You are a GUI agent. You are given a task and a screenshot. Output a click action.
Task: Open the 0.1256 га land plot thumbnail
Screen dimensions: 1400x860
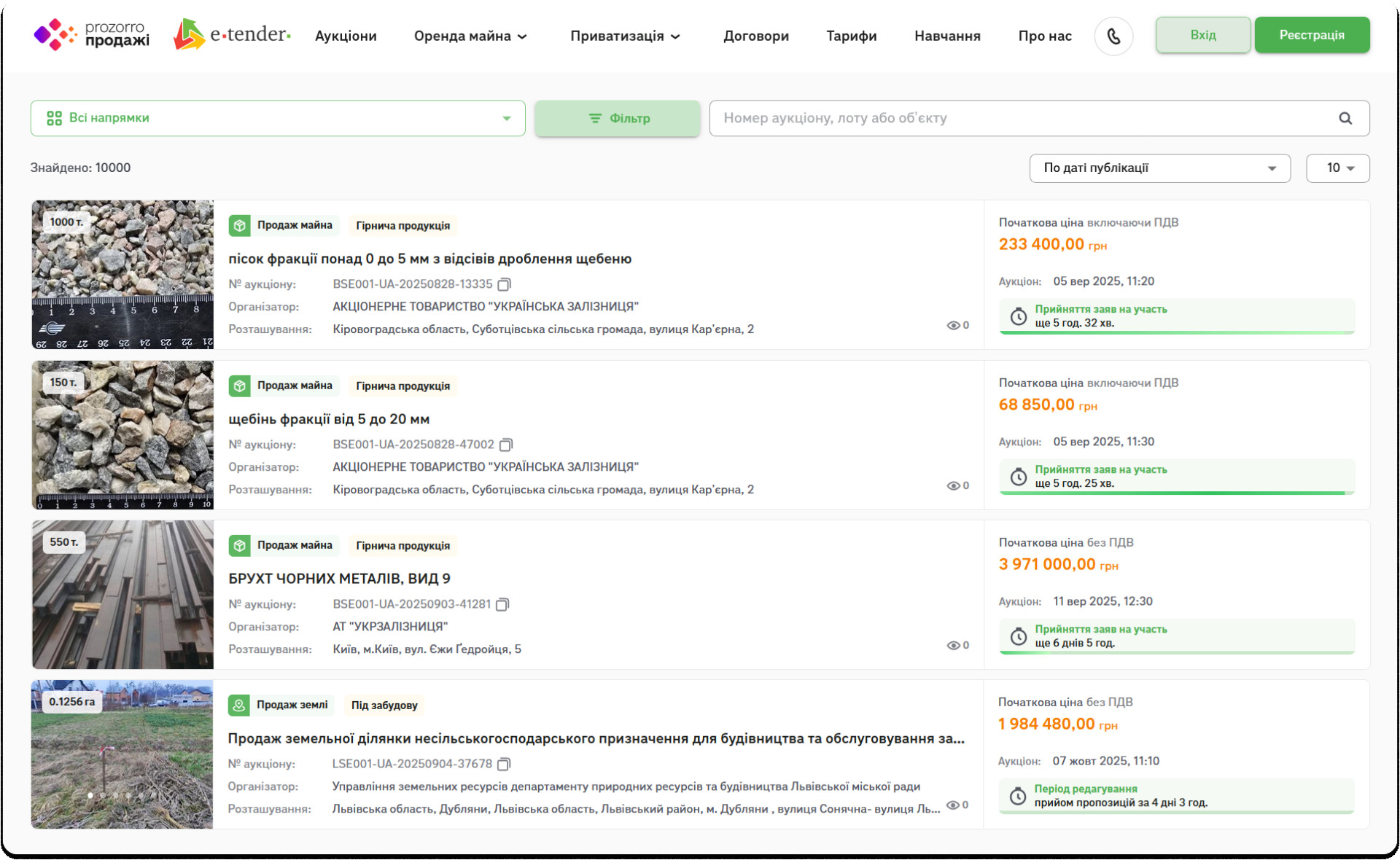(x=122, y=754)
